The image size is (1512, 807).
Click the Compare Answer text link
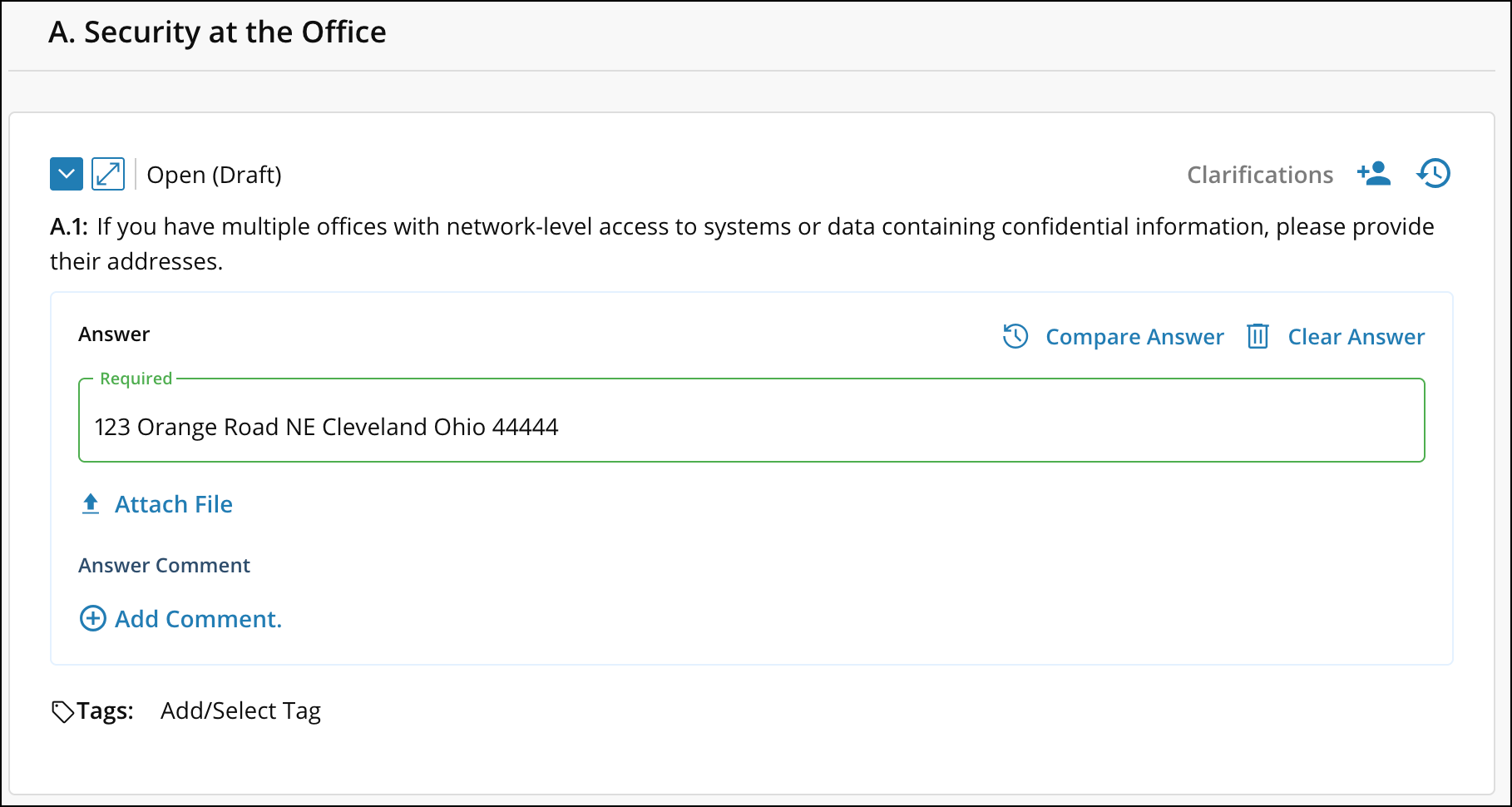(1134, 337)
